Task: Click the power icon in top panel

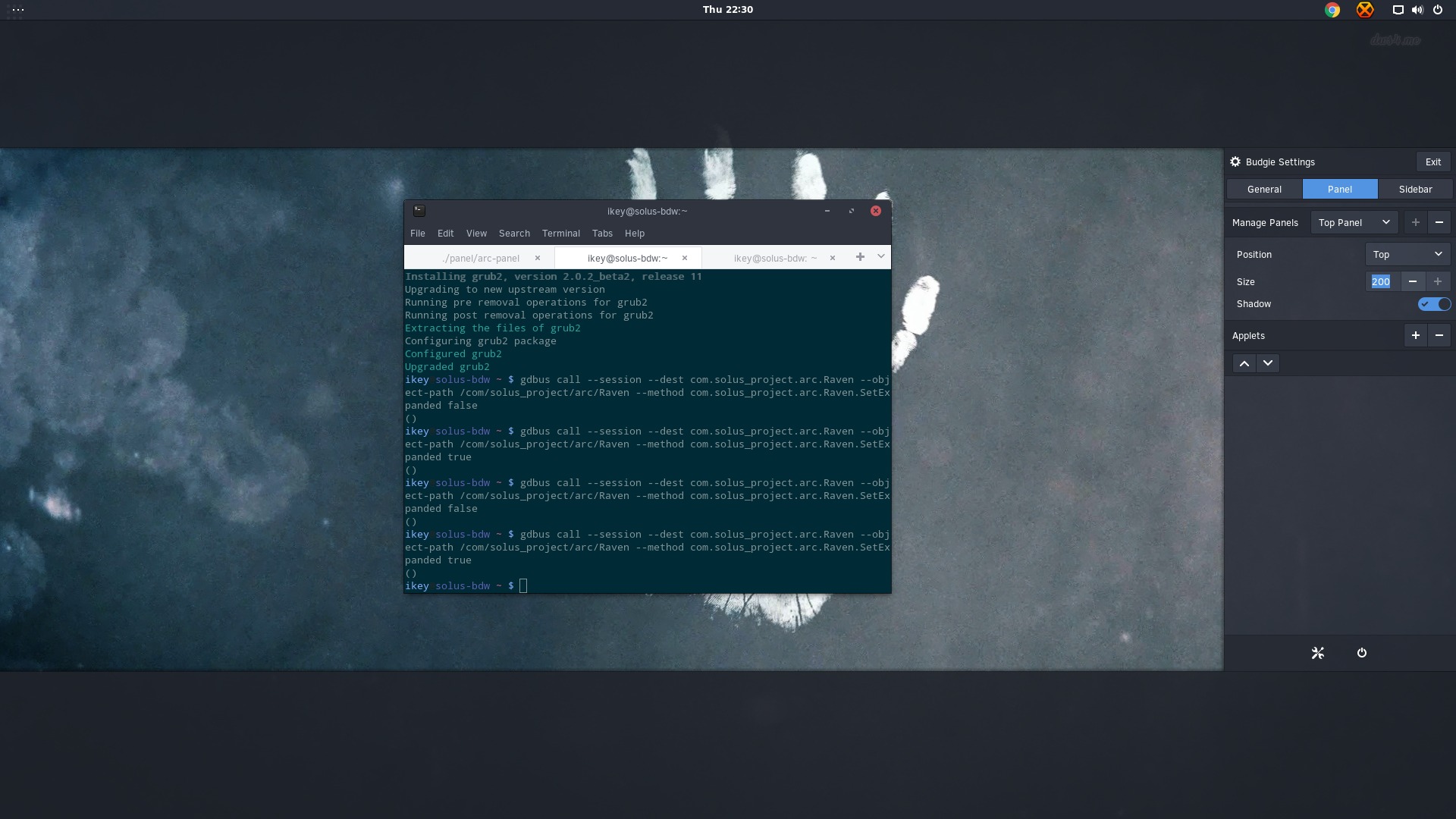Action: (x=1438, y=10)
